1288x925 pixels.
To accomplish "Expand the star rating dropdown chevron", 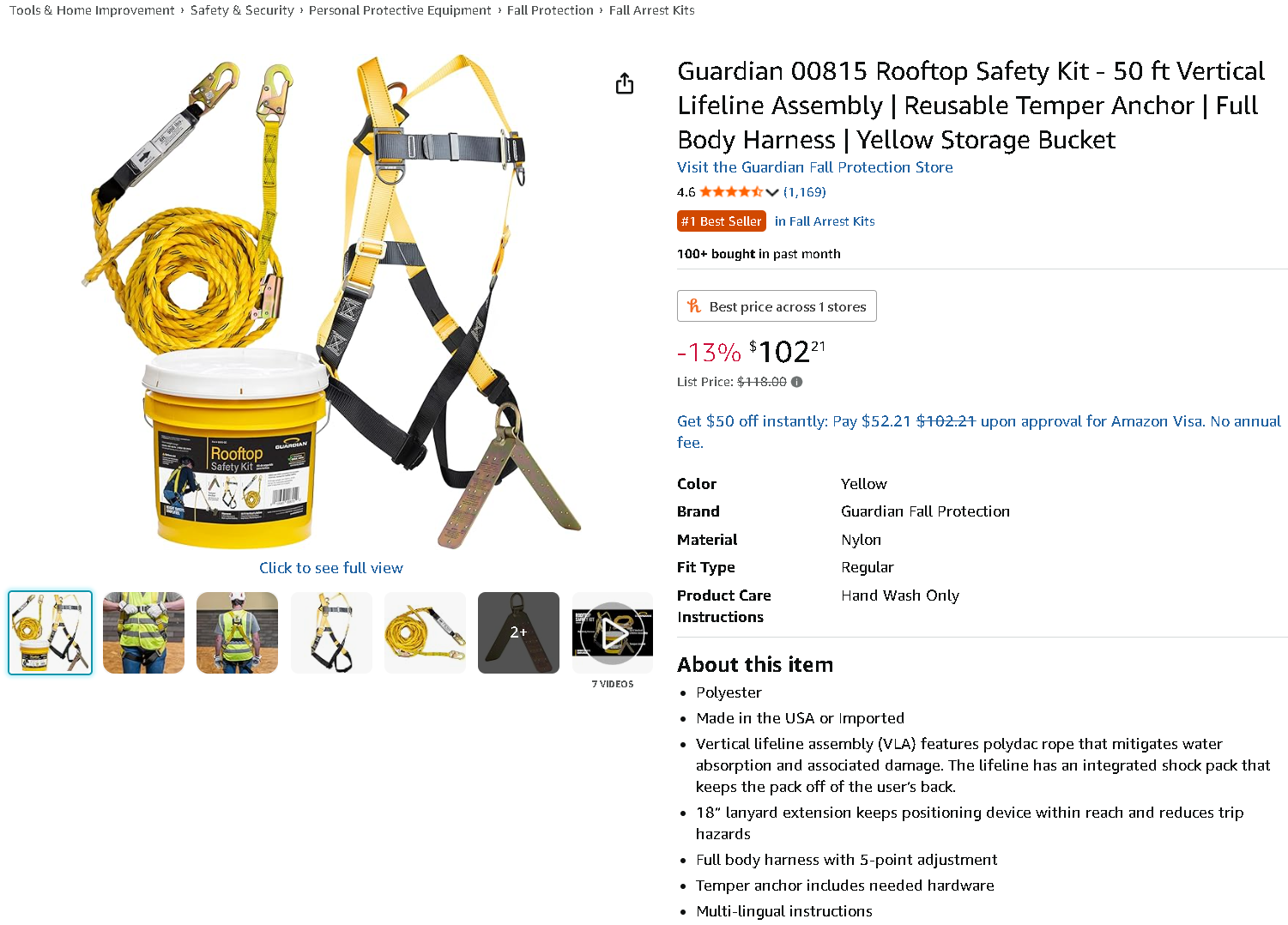I will click(772, 192).
